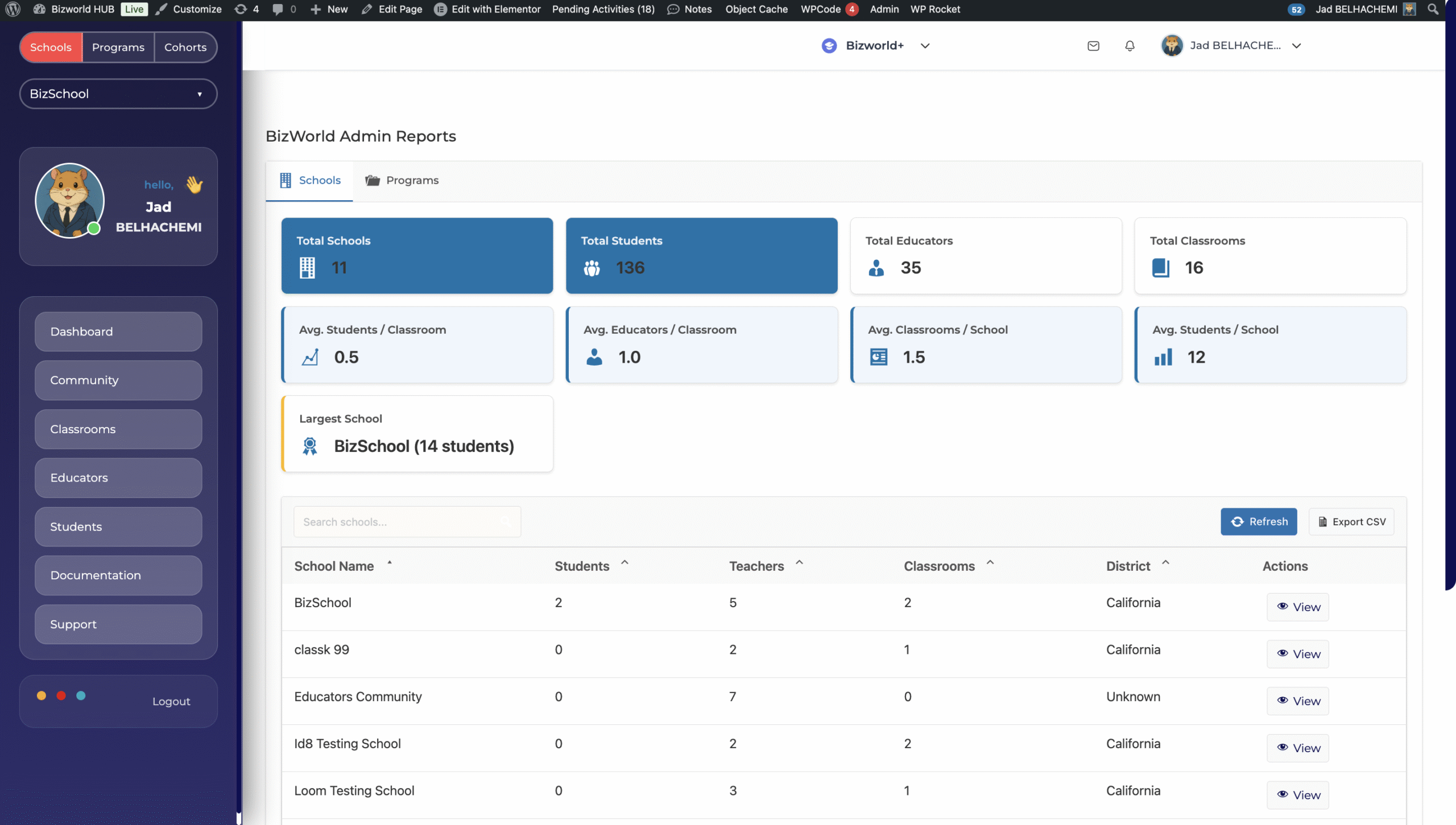Screen dimensions: 1456x825
Task: Select the Cohorts tab in sidebar
Action: [185, 47]
